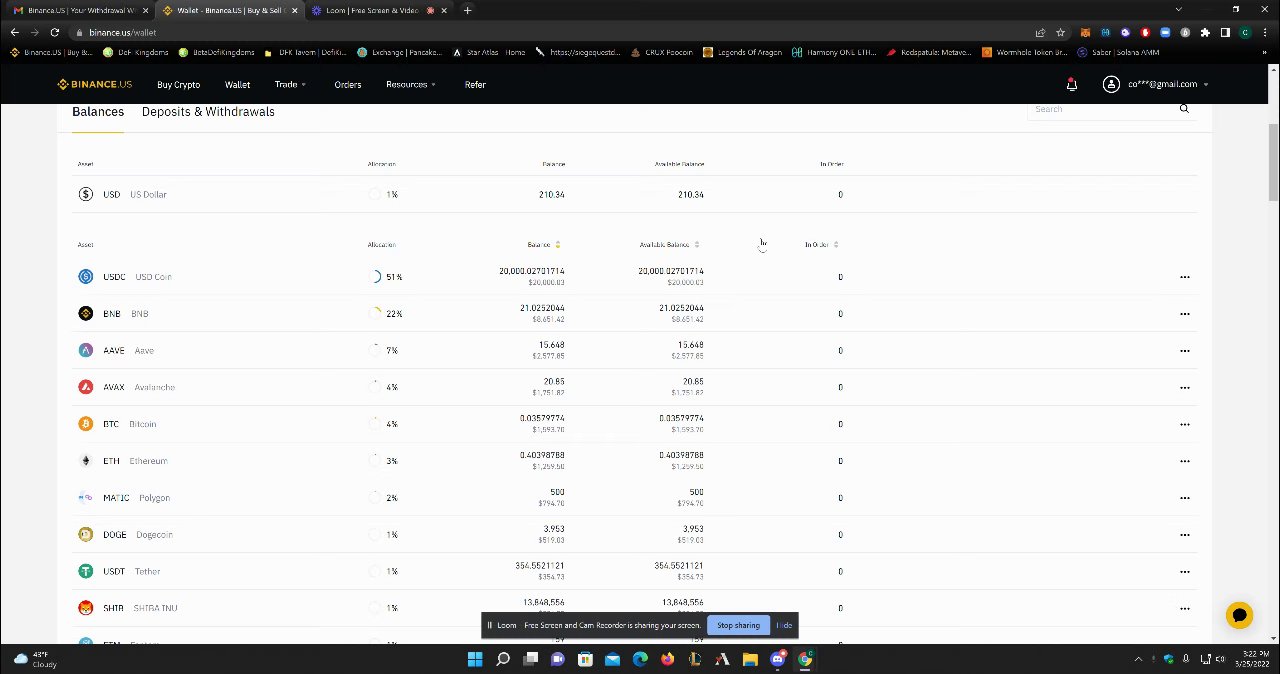
Task: Show hidden system tray icons
Action: 1138,659
